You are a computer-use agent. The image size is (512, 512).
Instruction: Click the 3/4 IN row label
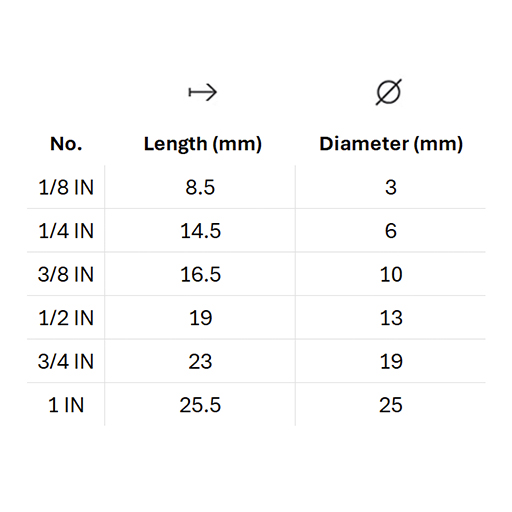coord(66,362)
